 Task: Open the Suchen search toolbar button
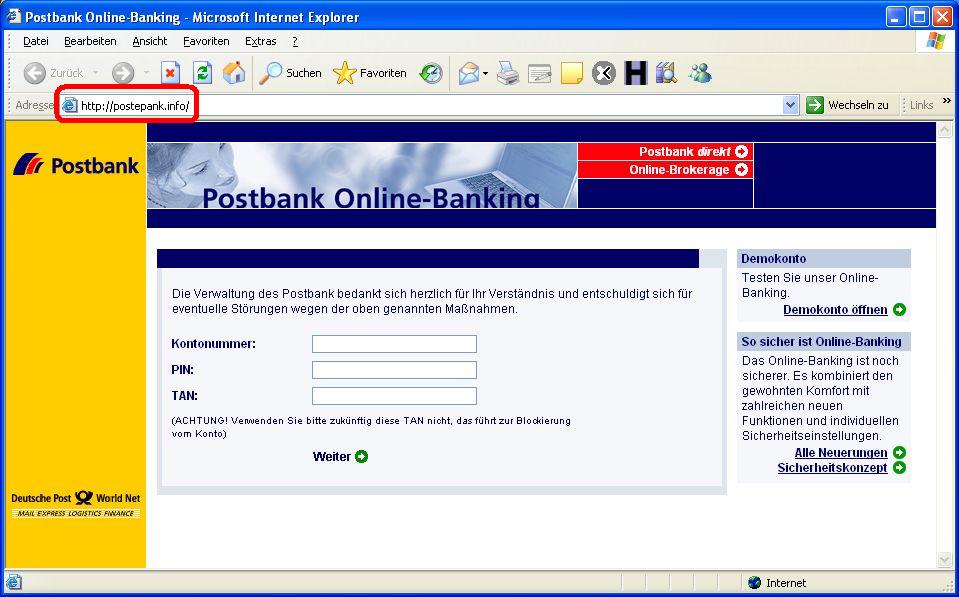point(290,73)
